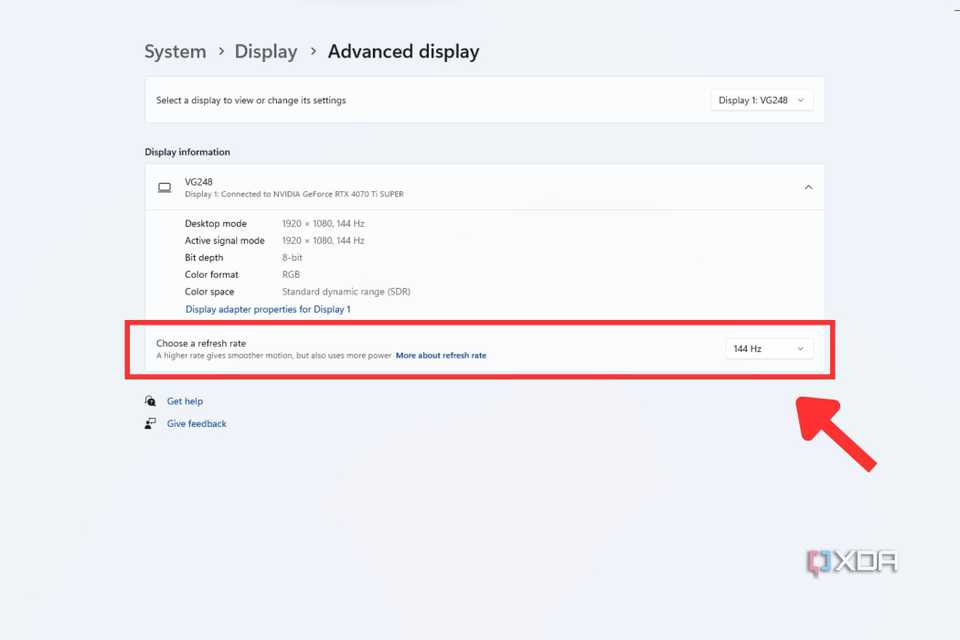
Task: Go to System in the breadcrumb
Action: 175,51
